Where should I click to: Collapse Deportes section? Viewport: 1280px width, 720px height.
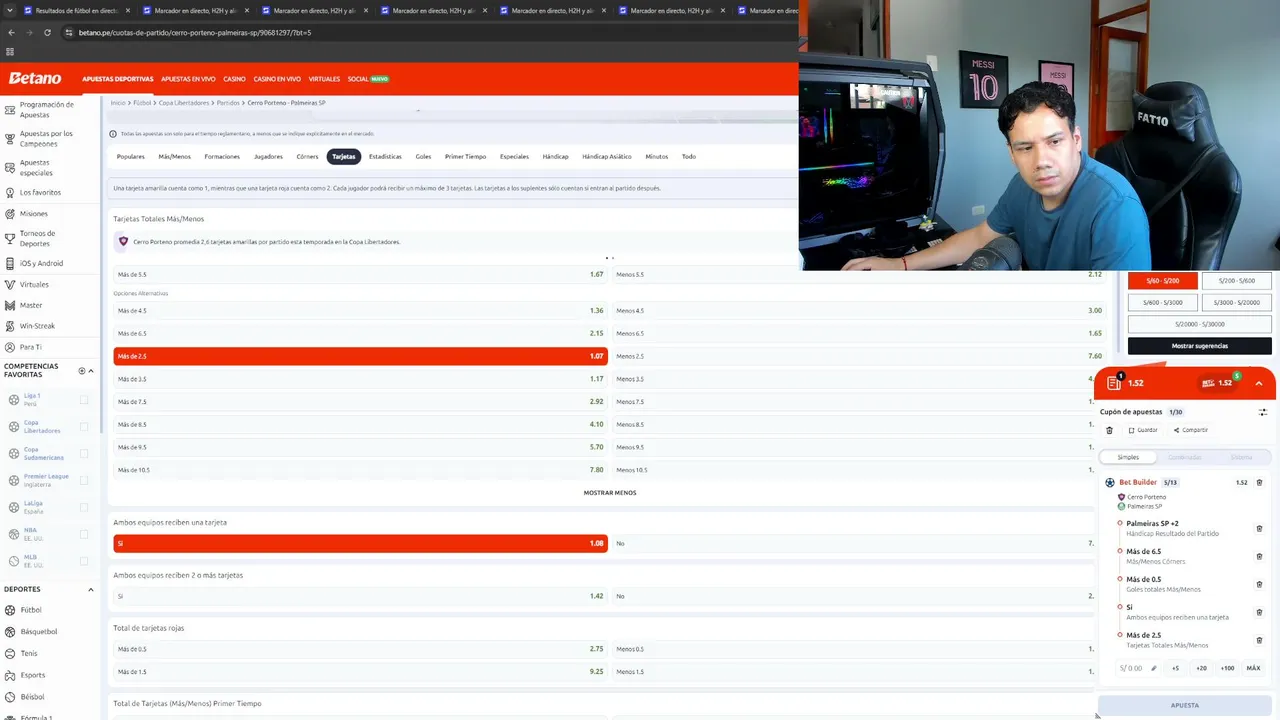tap(91, 590)
